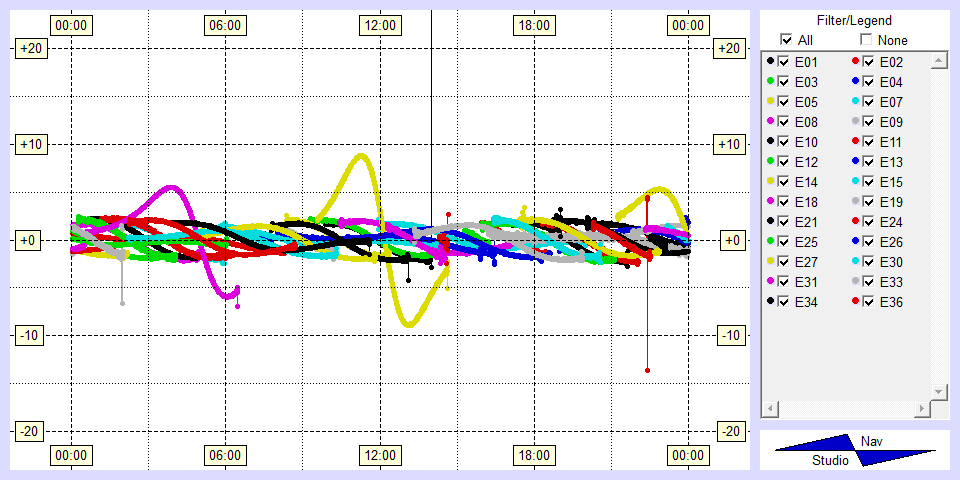Click the legend scroll down arrow
960x480 pixels.
click(x=938, y=391)
